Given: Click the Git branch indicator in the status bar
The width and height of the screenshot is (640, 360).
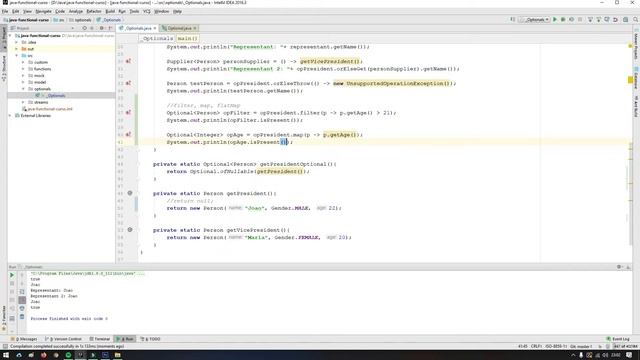Looking at the screenshot, I should 581,347.
